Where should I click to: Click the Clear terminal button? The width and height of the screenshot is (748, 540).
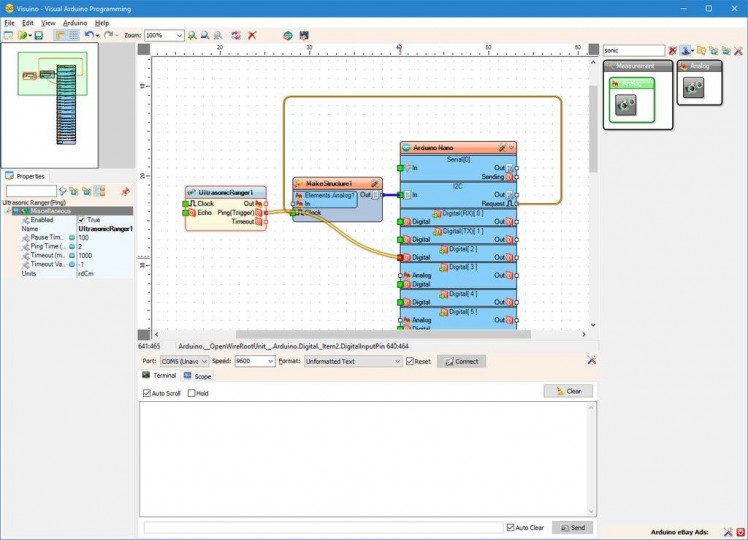tap(568, 391)
